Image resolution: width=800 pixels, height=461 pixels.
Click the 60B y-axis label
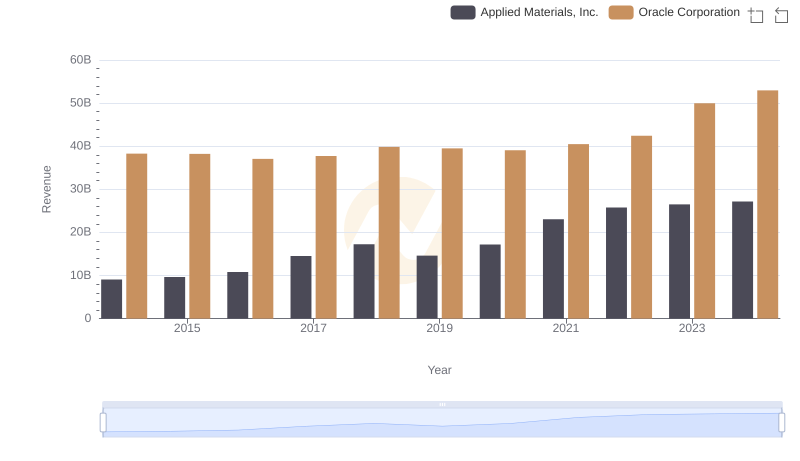[x=81, y=60]
